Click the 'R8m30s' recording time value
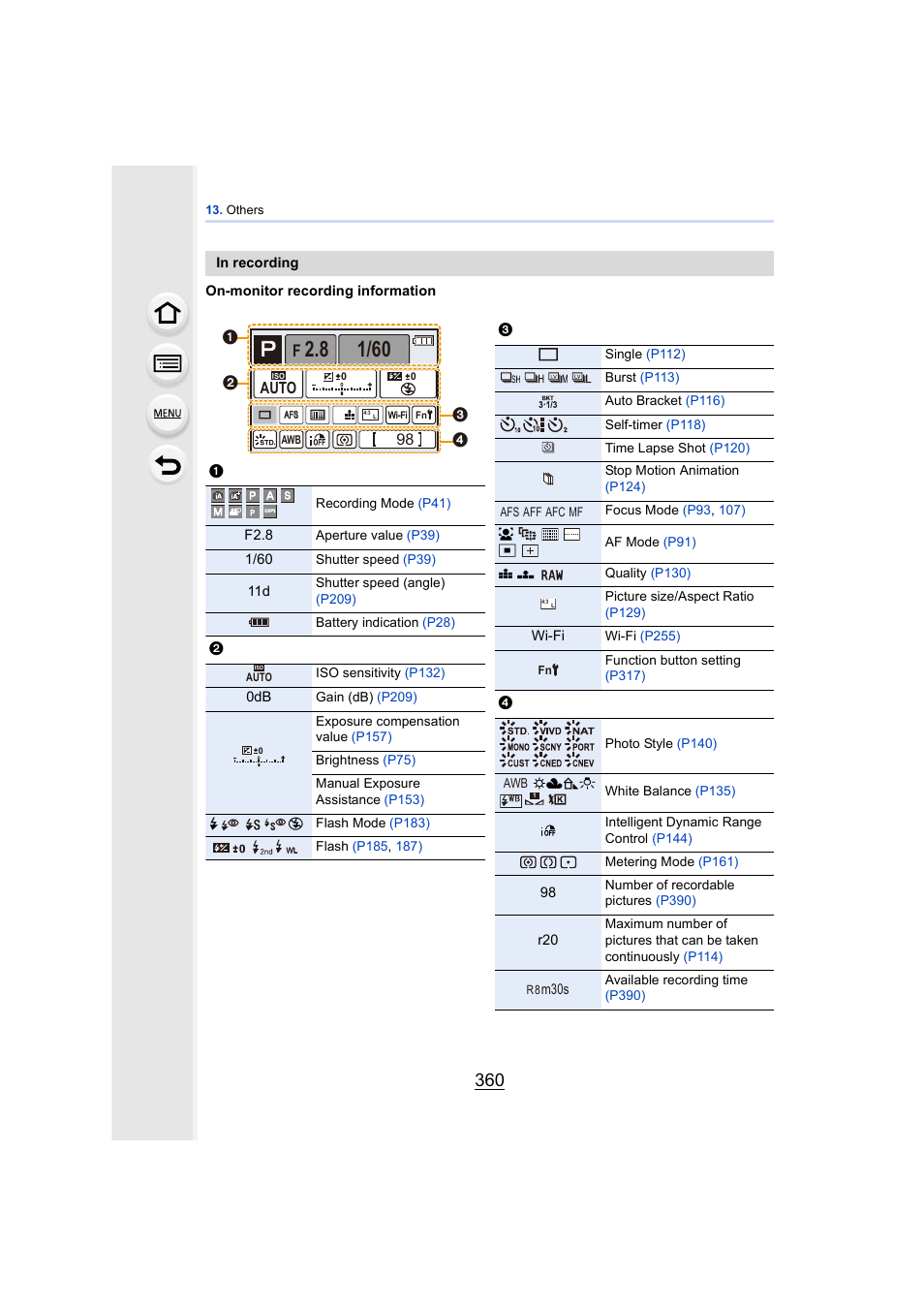Screen dimensions: 924x1306 pos(548,990)
